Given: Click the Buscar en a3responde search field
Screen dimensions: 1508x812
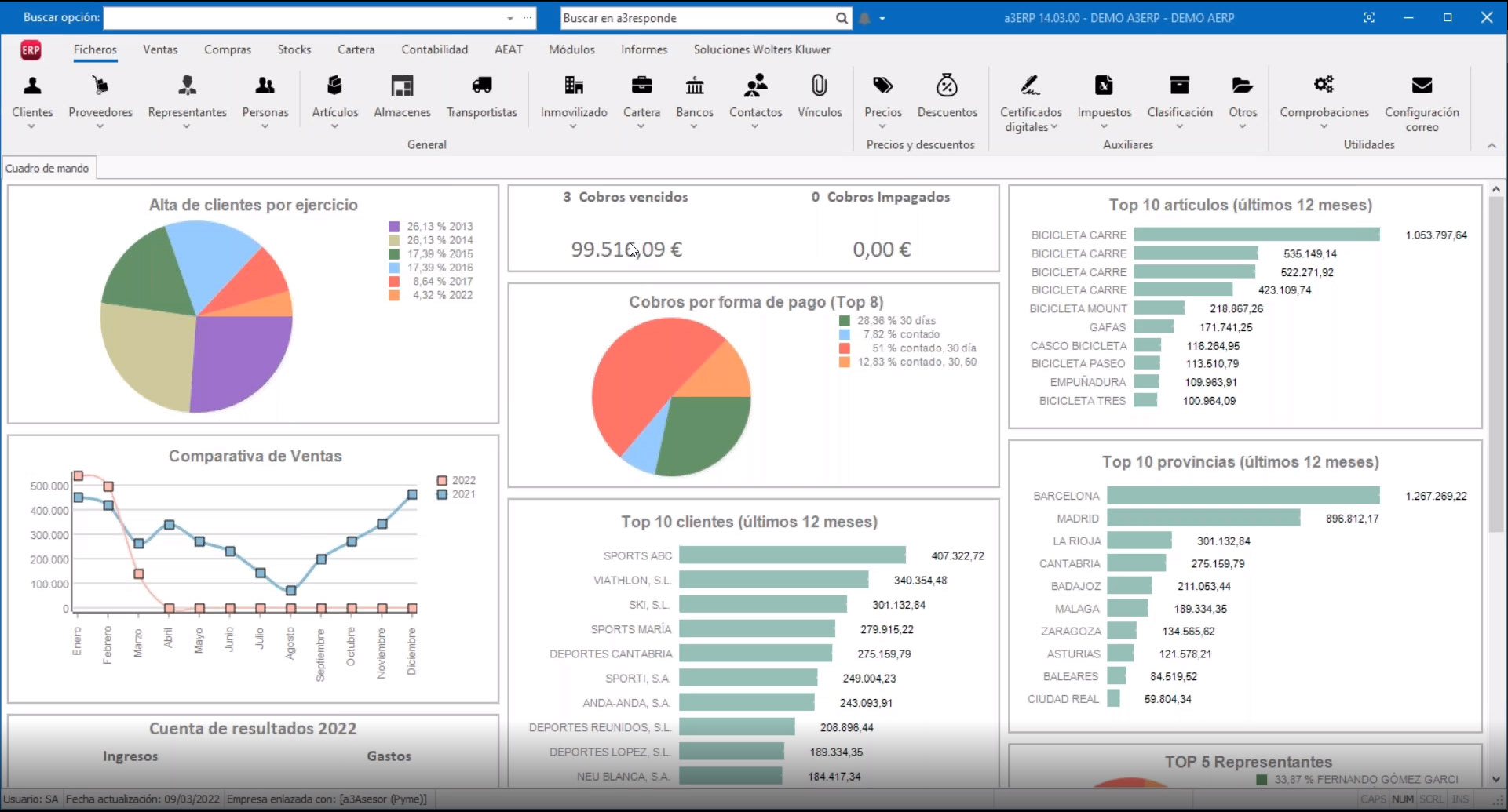Looking at the screenshot, I should tap(697, 18).
